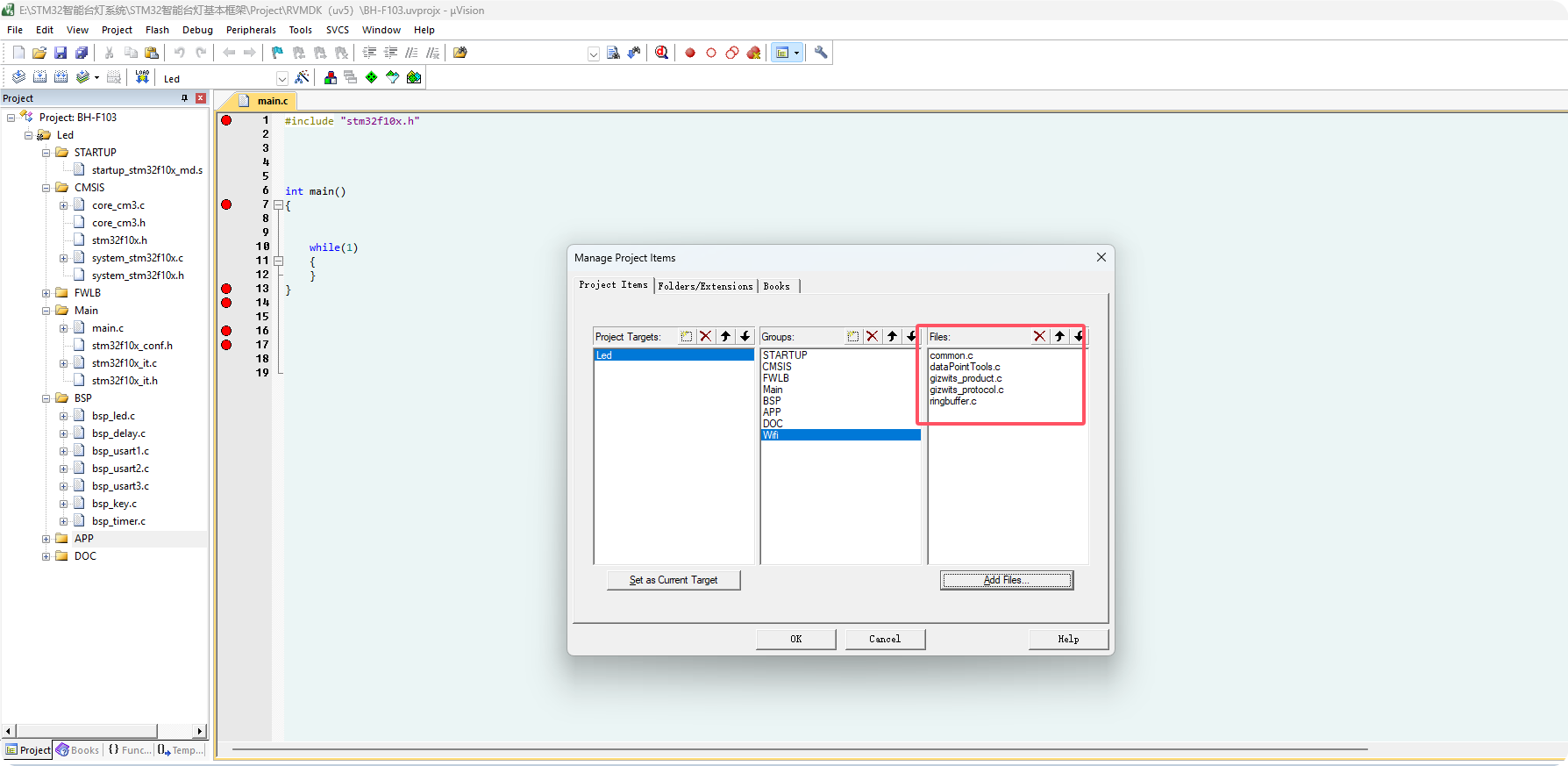The width and height of the screenshot is (1568, 766).
Task: Toggle the breakpoint on line 1
Action: pos(226,120)
